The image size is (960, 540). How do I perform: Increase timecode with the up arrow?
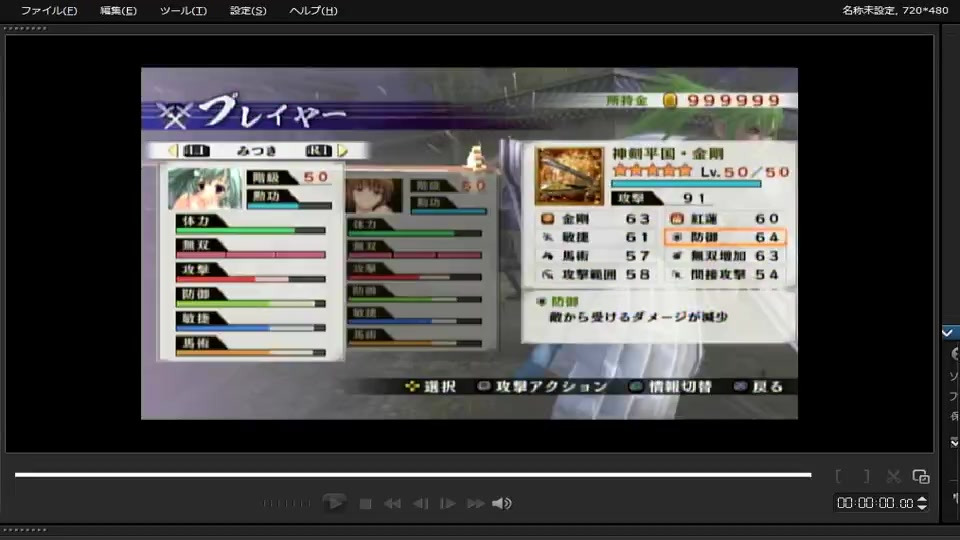tap(922, 500)
